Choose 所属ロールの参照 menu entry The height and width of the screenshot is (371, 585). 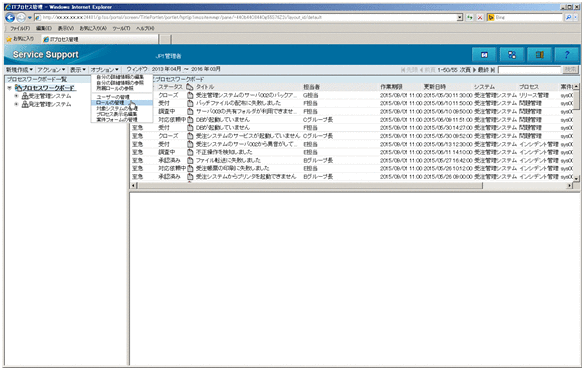(x=115, y=88)
